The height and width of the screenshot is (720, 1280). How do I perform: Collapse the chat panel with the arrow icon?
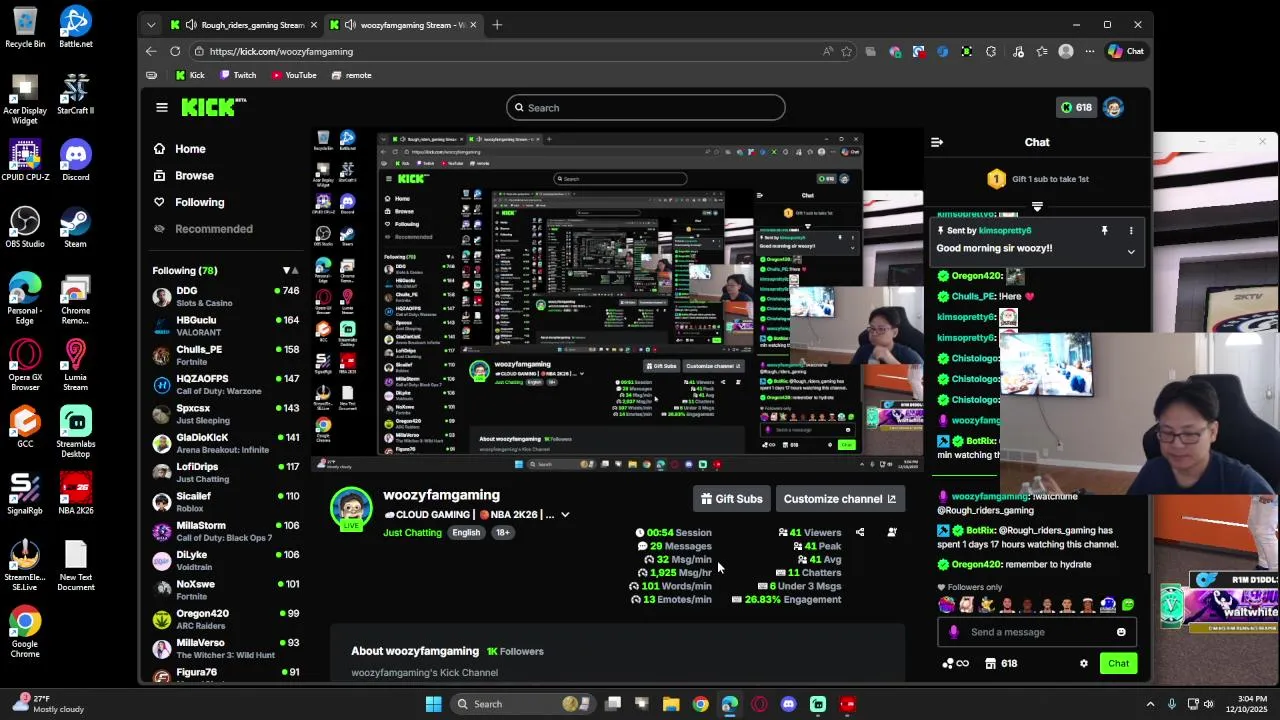click(937, 142)
